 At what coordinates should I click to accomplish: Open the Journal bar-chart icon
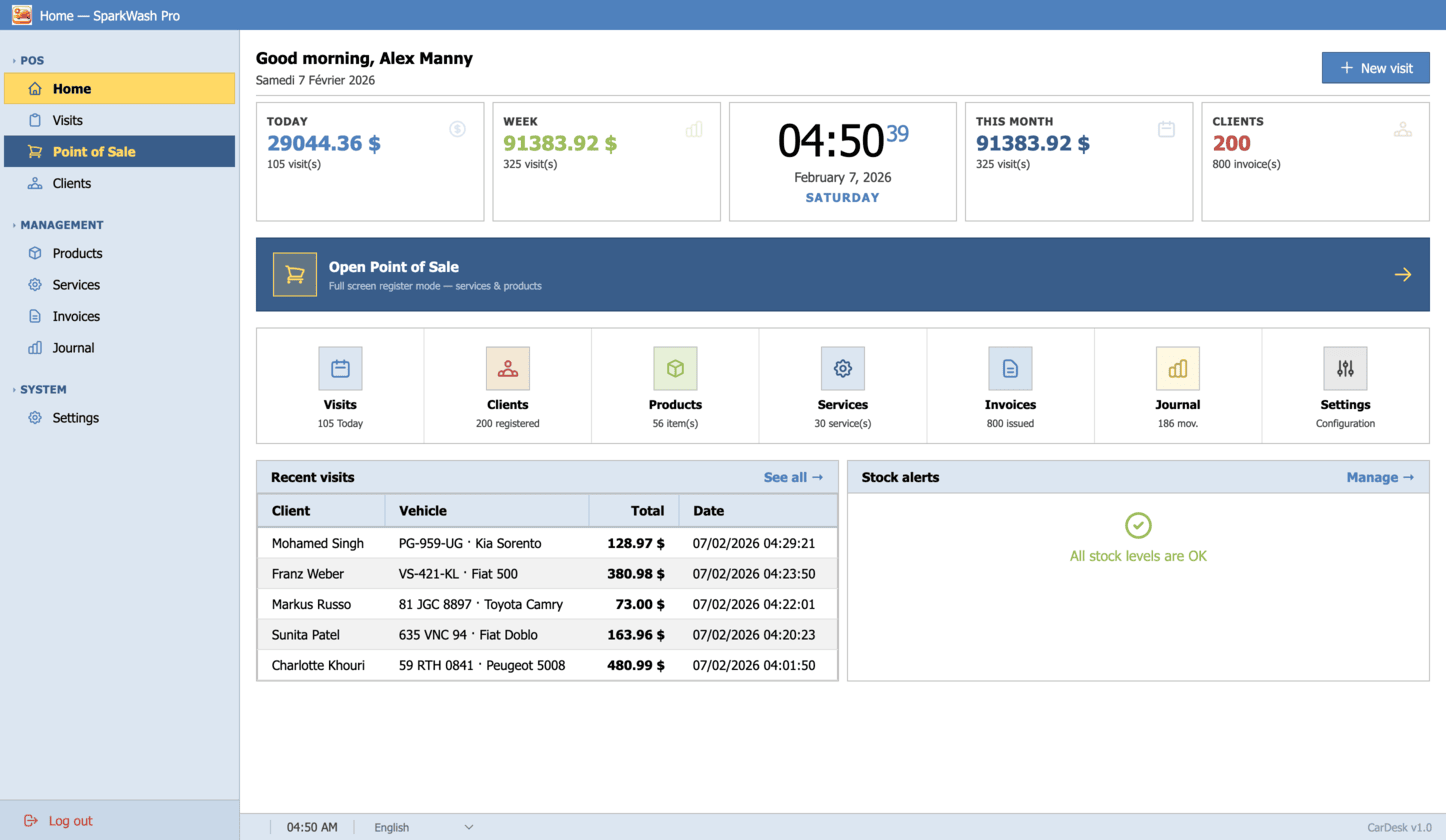(1177, 368)
